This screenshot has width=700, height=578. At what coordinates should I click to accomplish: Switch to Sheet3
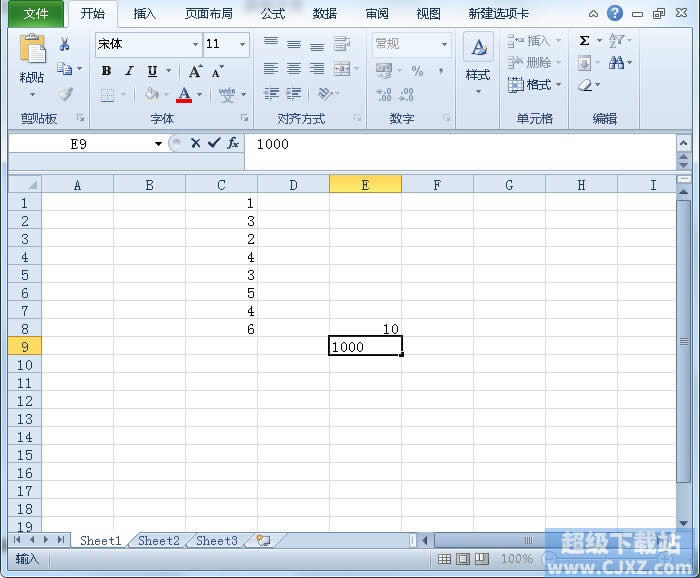pos(217,541)
